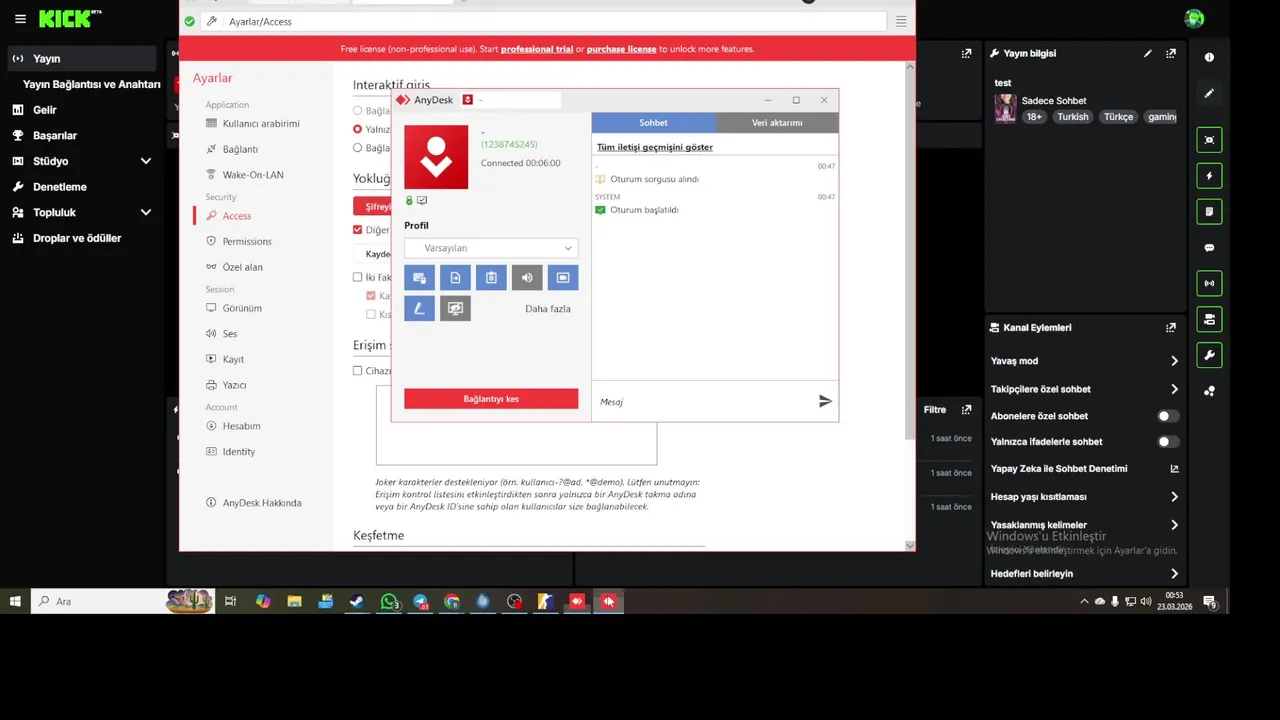Image resolution: width=1280 pixels, height=720 pixels.
Task: Edit stream info with the Yayın bilgisi pencil icon
Action: [x=1148, y=53]
